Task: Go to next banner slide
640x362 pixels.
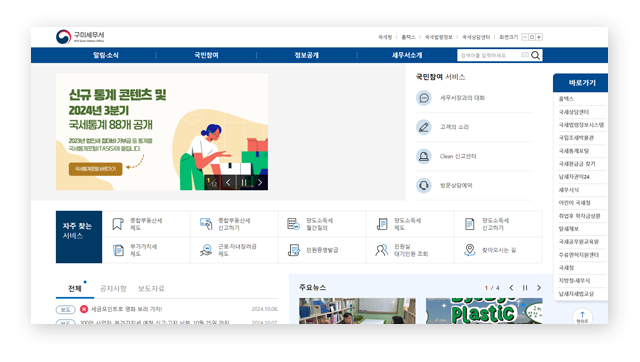Action: [x=260, y=182]
